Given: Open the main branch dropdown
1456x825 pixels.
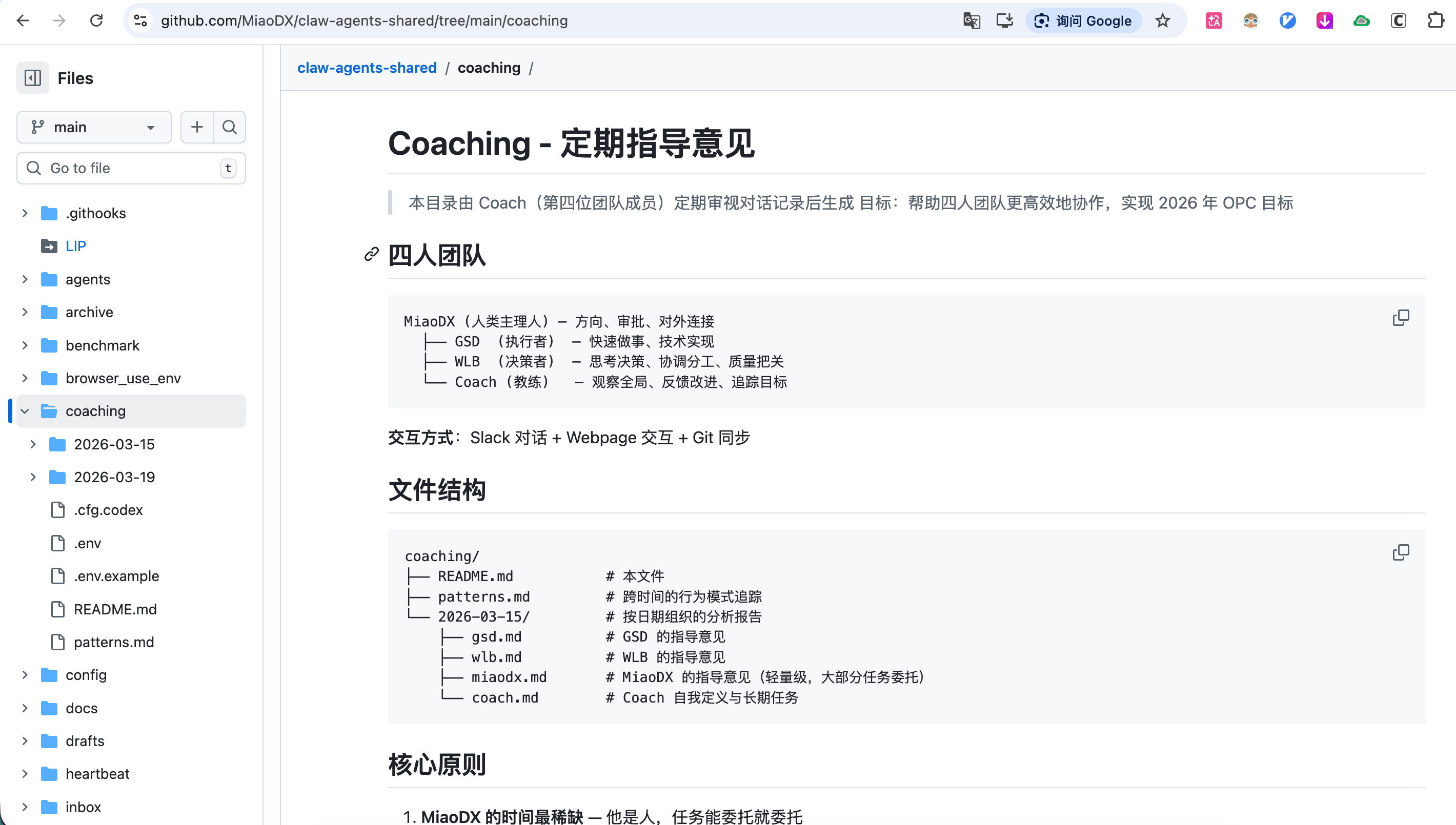Looking at the screenshot, I should pos(94,127).
